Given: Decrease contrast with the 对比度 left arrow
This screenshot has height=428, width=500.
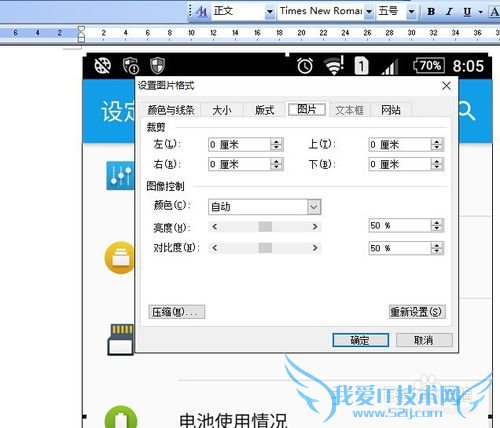Looking at the screenshot, I should pos(215,248).
